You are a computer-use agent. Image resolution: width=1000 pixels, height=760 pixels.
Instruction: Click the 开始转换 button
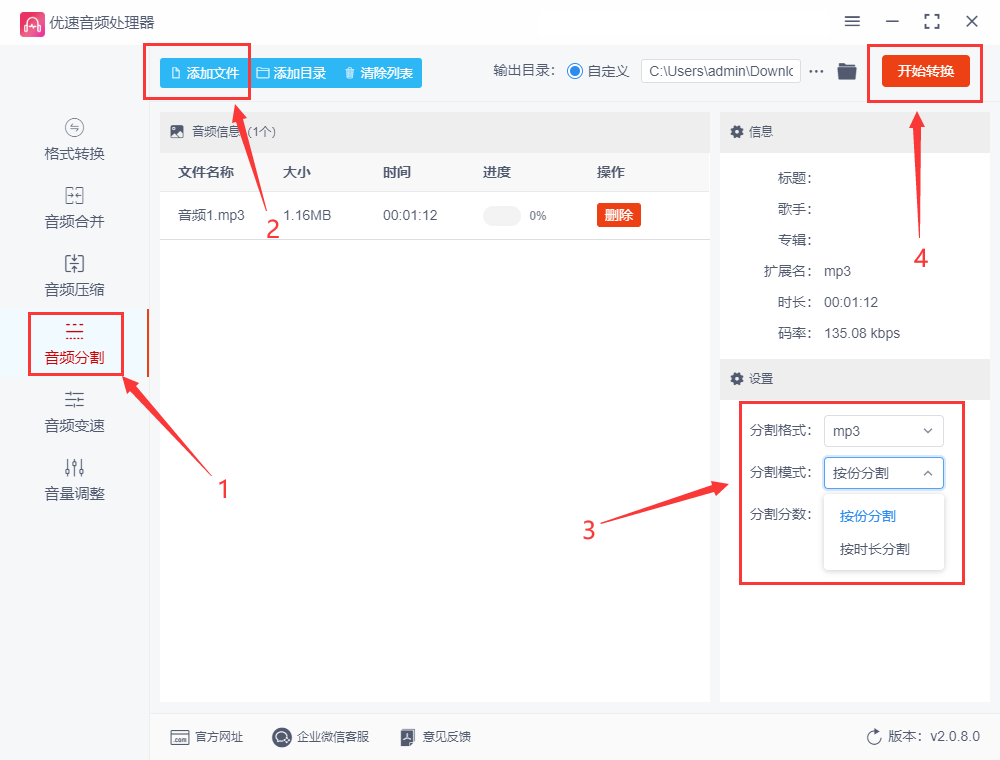pyautogui.click(x=925, y=71)
